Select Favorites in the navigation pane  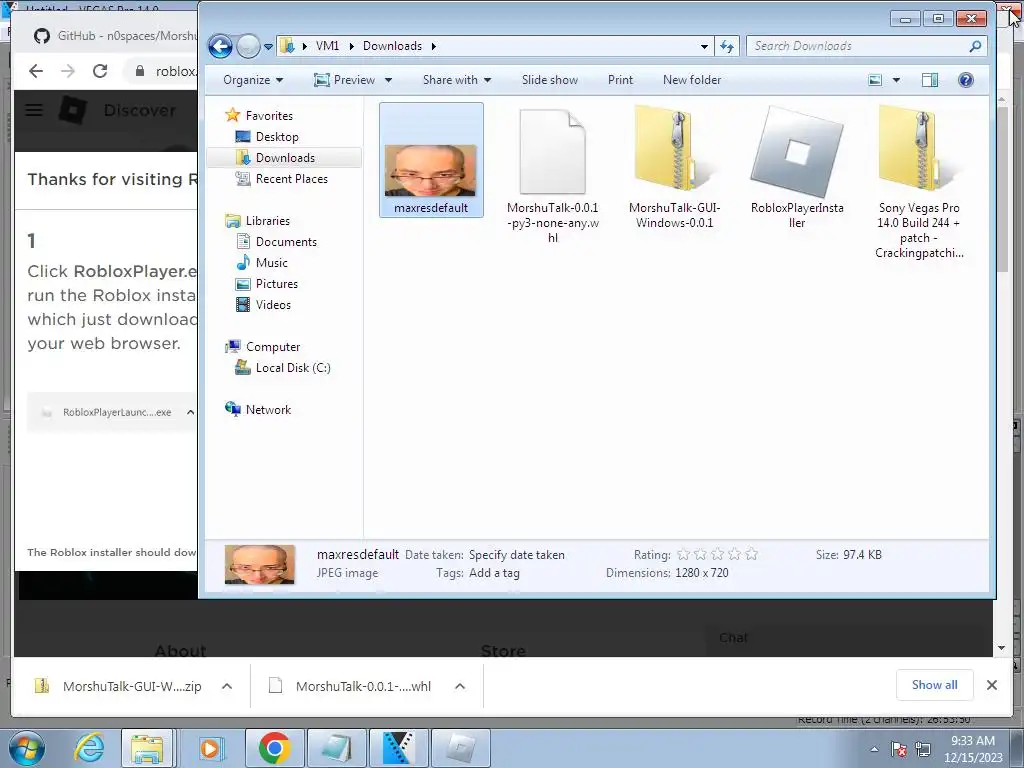[x=268, y=116]
